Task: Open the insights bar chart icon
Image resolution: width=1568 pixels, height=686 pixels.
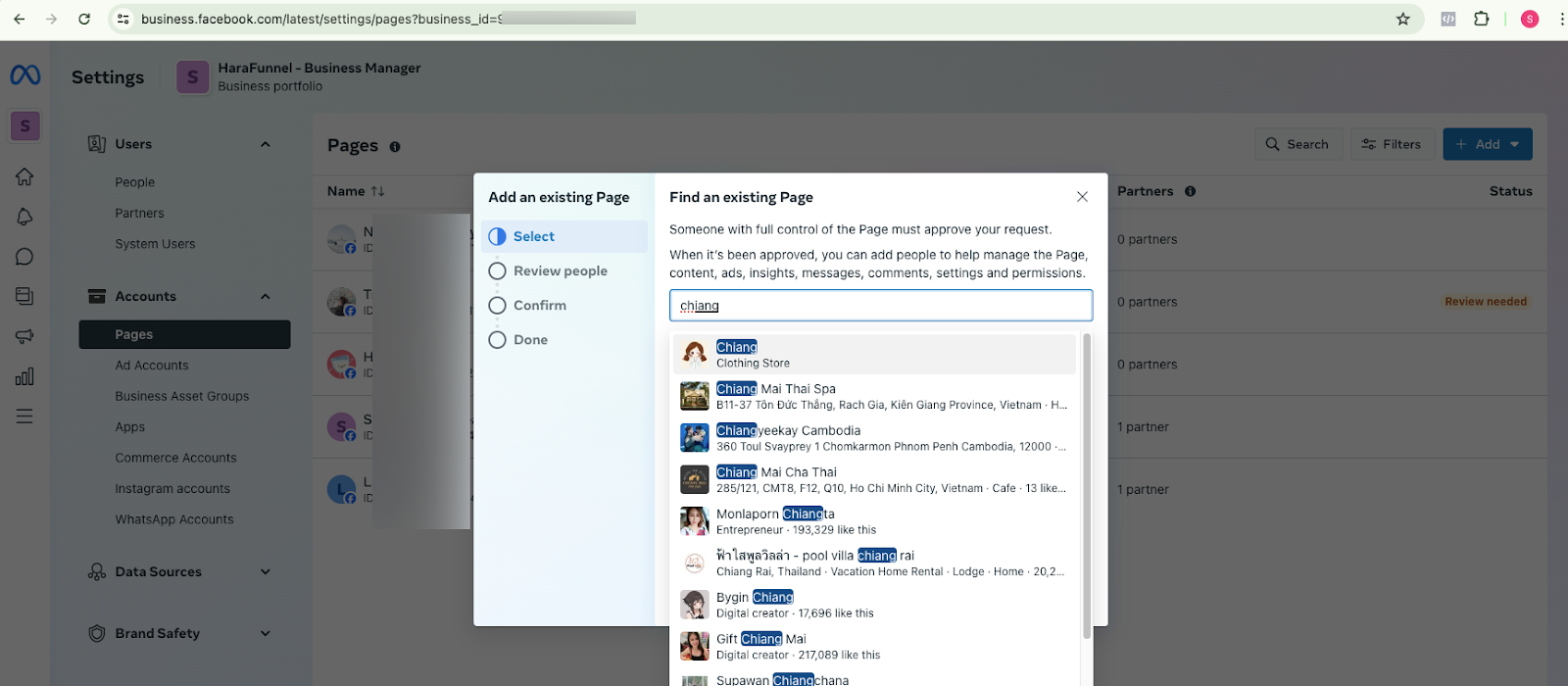Action: pos(24,376)
